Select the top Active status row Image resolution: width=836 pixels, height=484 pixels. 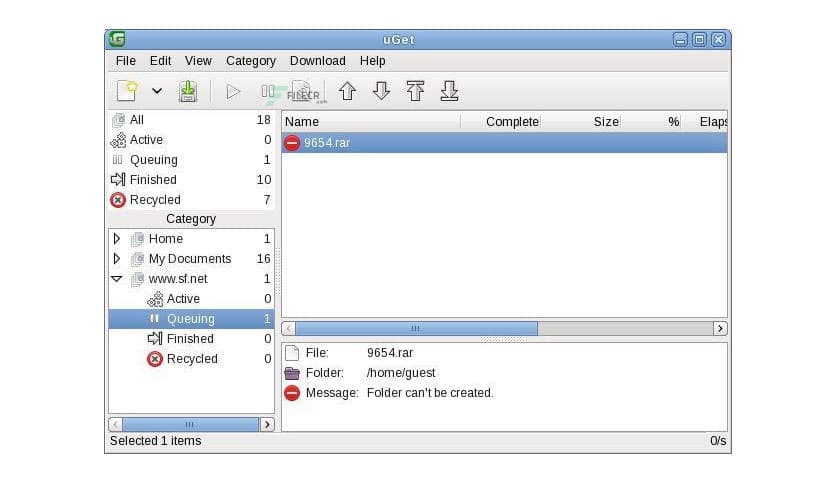click(191, 140)
